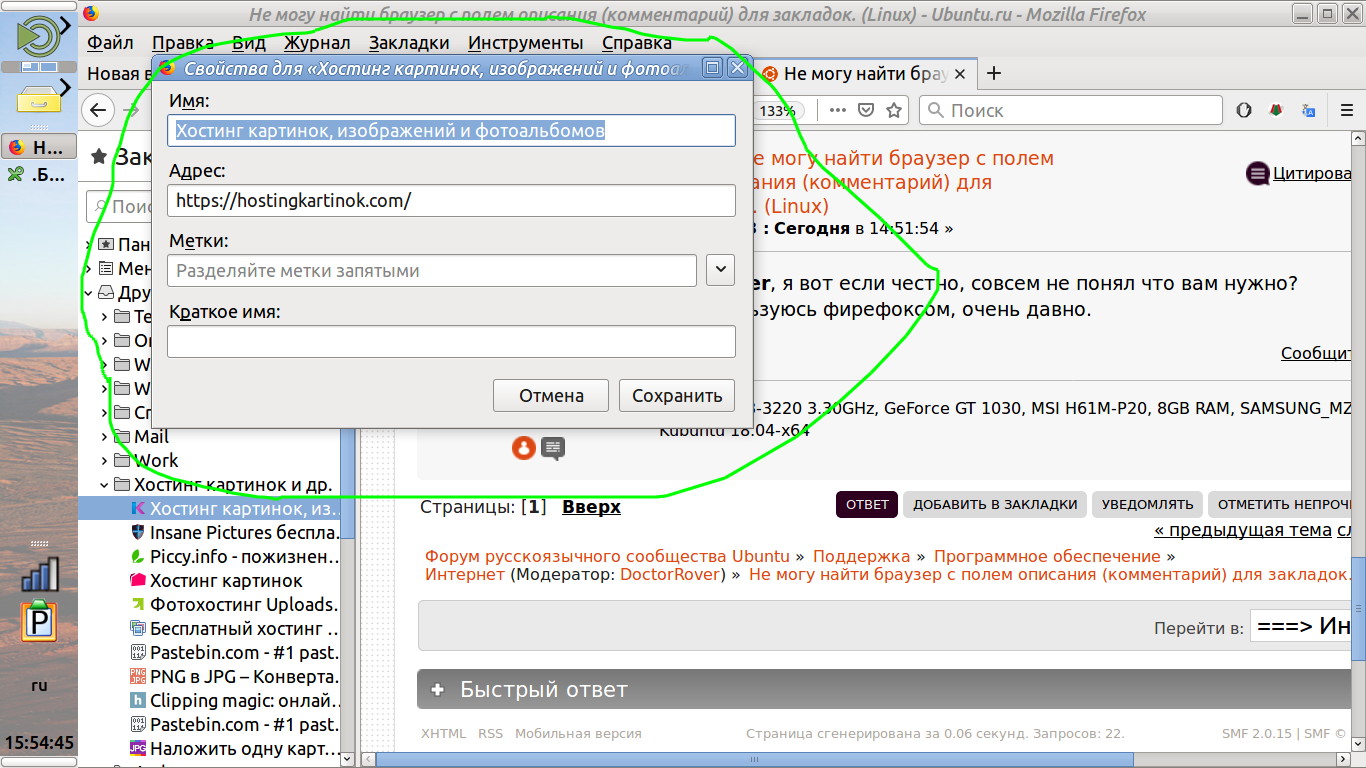Click the Цитировать quote icon
This screenshot has height=768, width=1366.
1258,173
